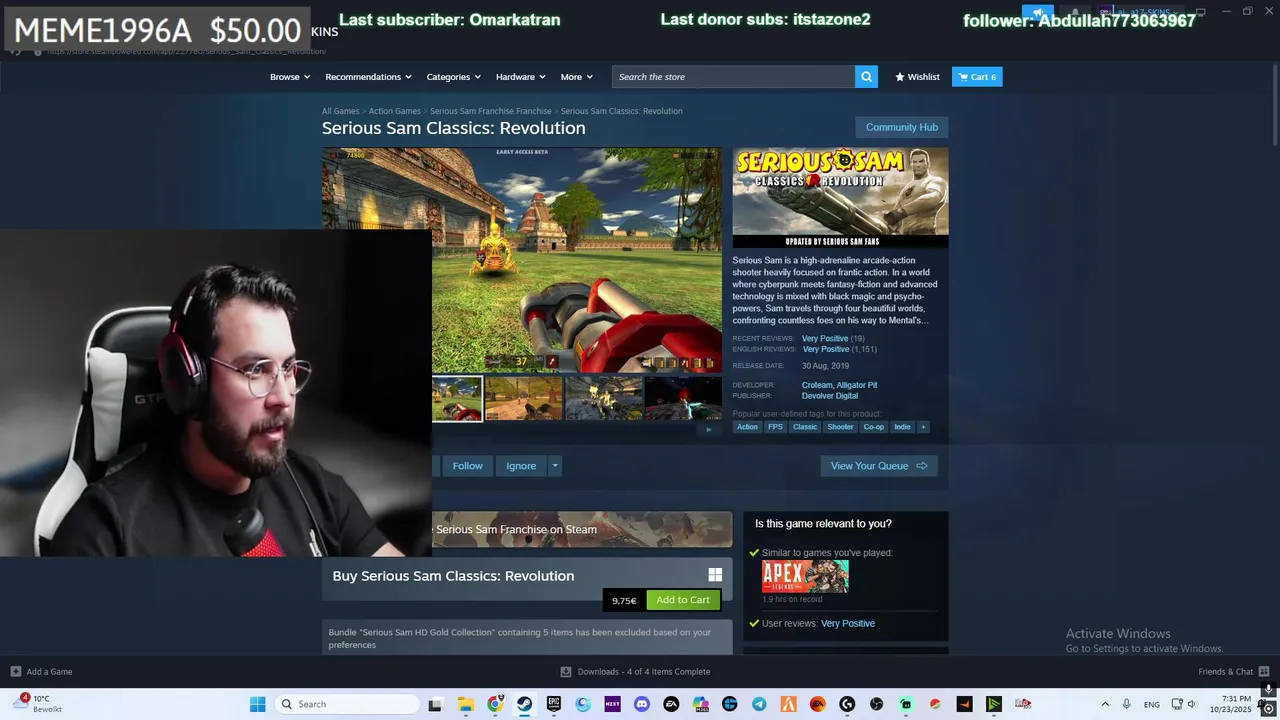Select the Action tag
Screen dimensions: 1280x720
pyautogui.click(x=747, y=427)
